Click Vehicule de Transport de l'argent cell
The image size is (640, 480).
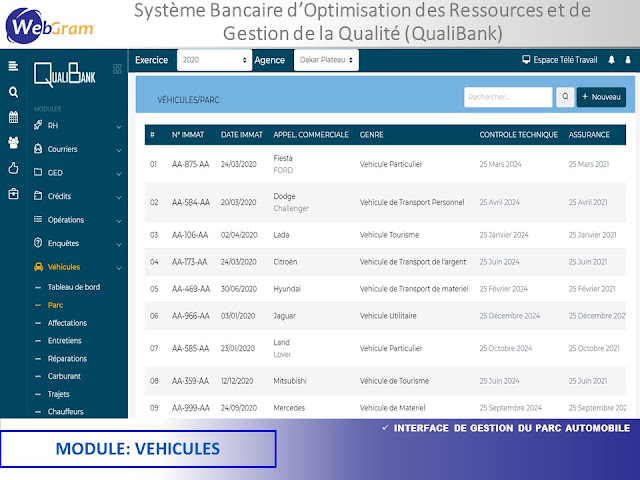point(413,262)
